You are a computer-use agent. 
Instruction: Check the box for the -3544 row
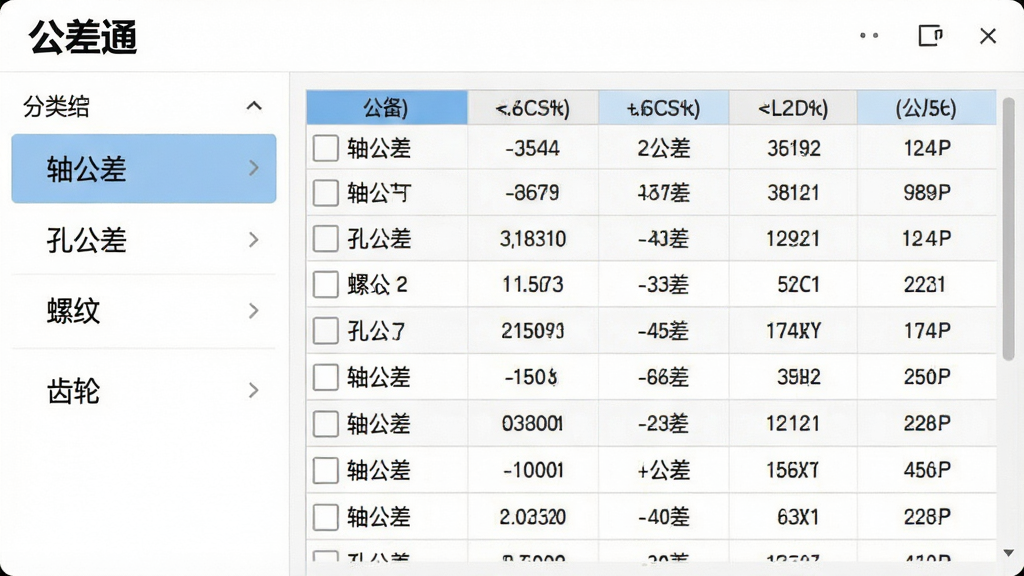tap(325, 148)
